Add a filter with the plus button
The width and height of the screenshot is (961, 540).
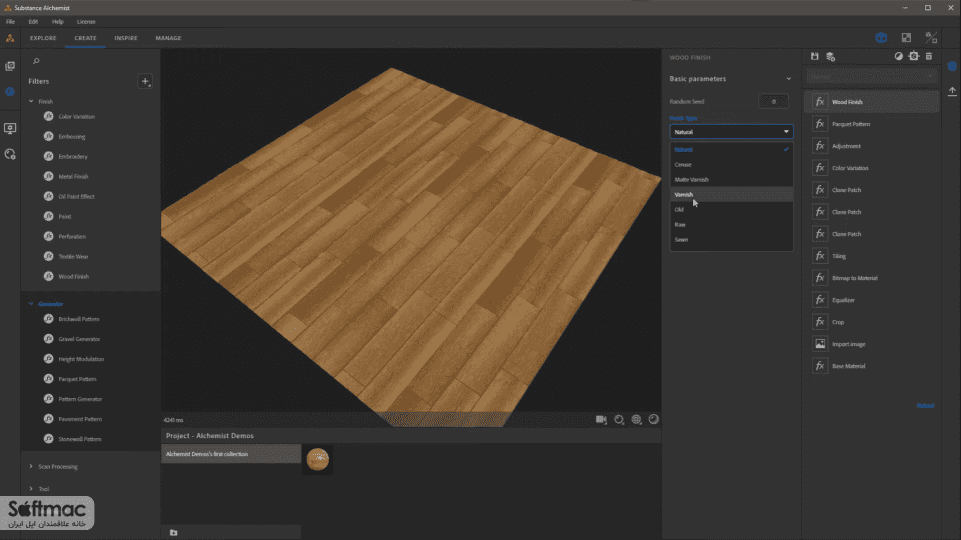coord(145,81)
